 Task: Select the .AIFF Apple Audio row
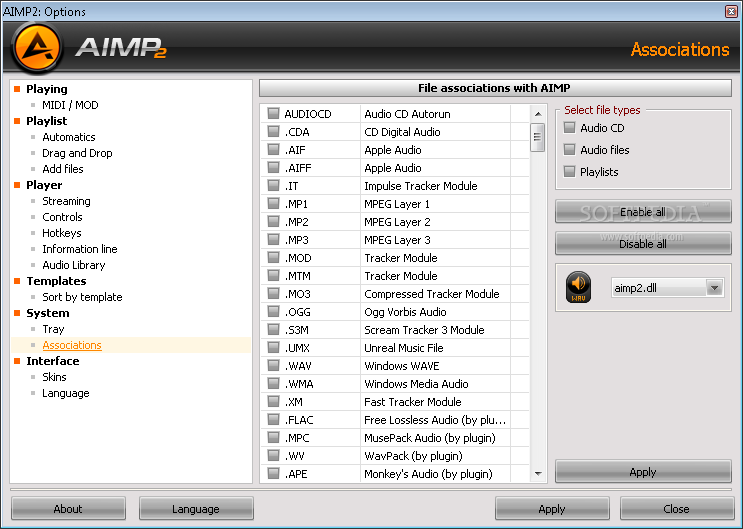[x=395, y=168]
